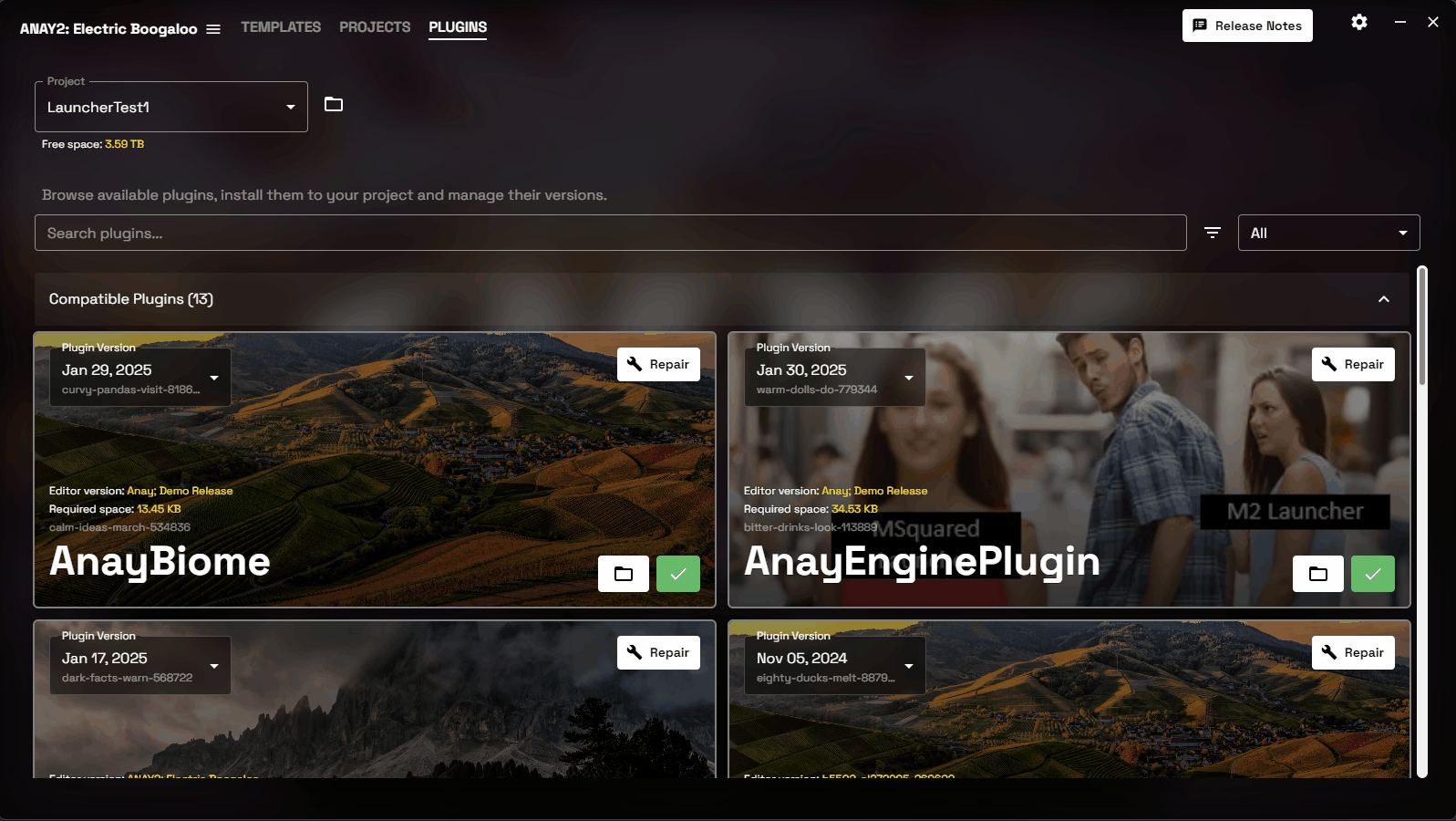Open the Jan 29, 2025 plugin version dropdown
Image resolution: width=1456 pixels, height=821 pixels.
pyautogui.click(x=140, y=377)
